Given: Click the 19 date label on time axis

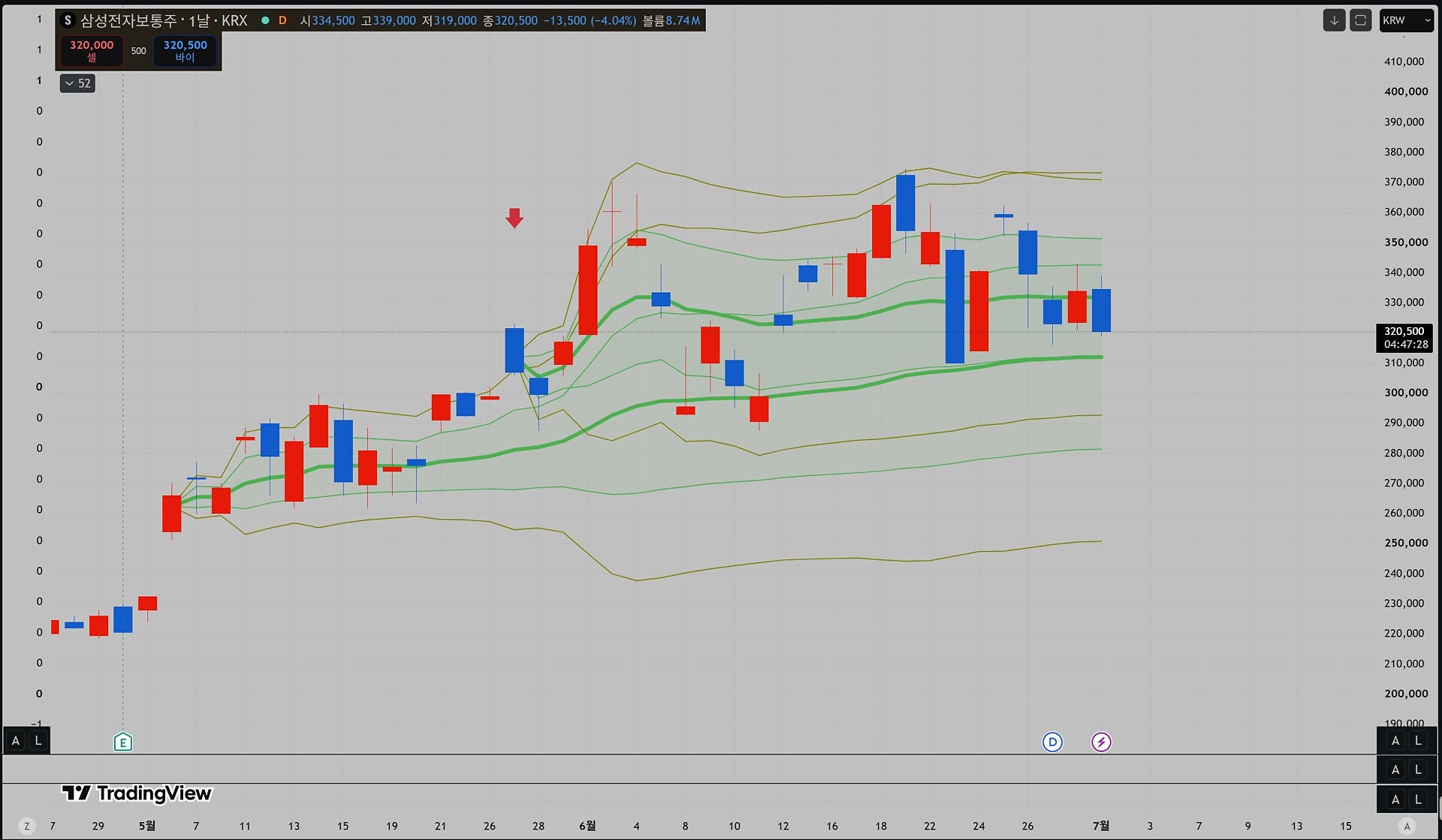Looking at the screenshot, I should pyautogui.click(x=392, y=826).
